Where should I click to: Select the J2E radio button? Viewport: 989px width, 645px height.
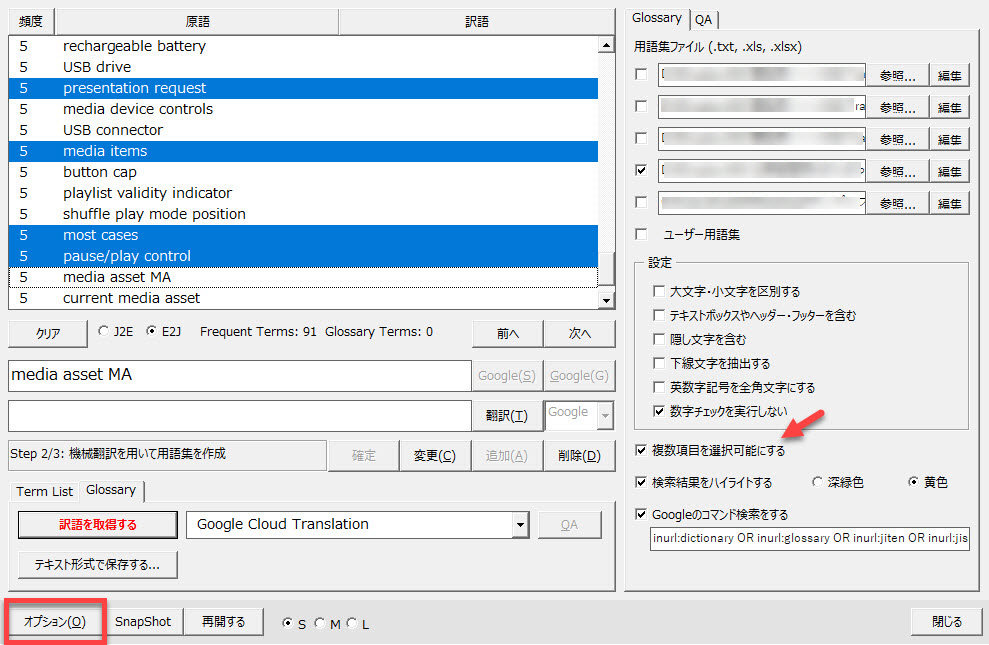(104, 332)
